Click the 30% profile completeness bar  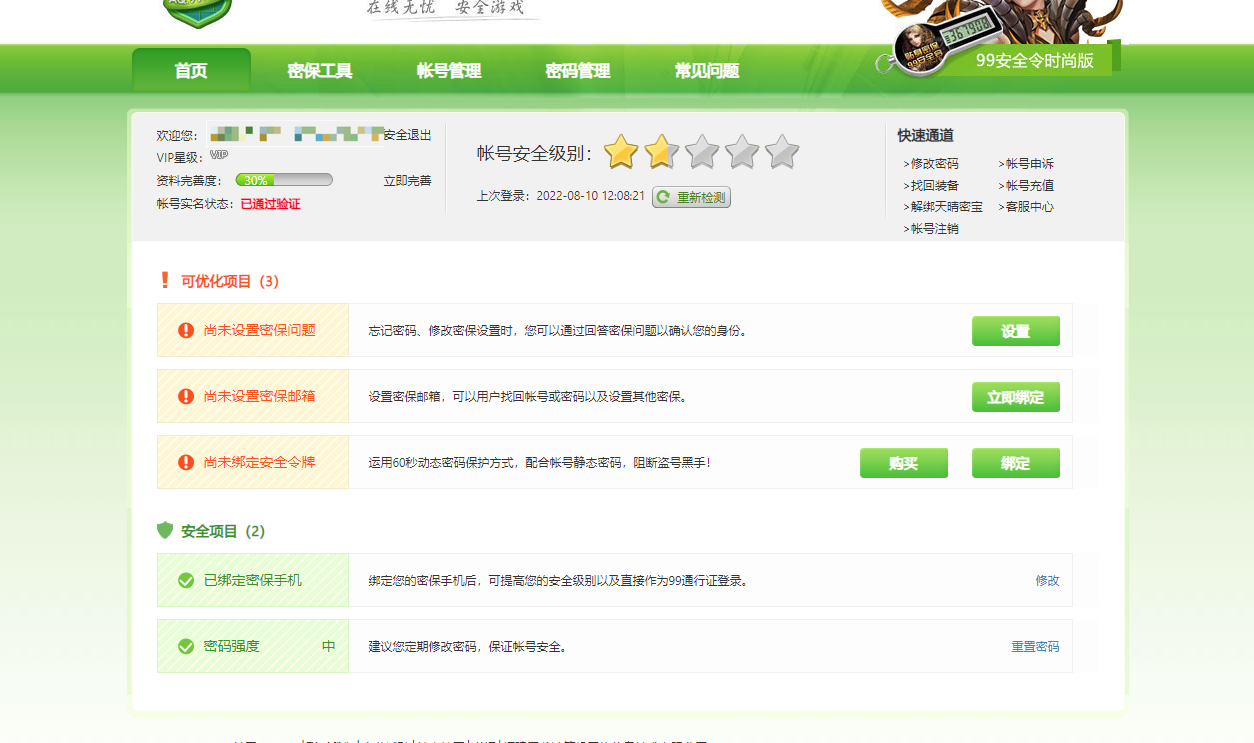point(284,180)
